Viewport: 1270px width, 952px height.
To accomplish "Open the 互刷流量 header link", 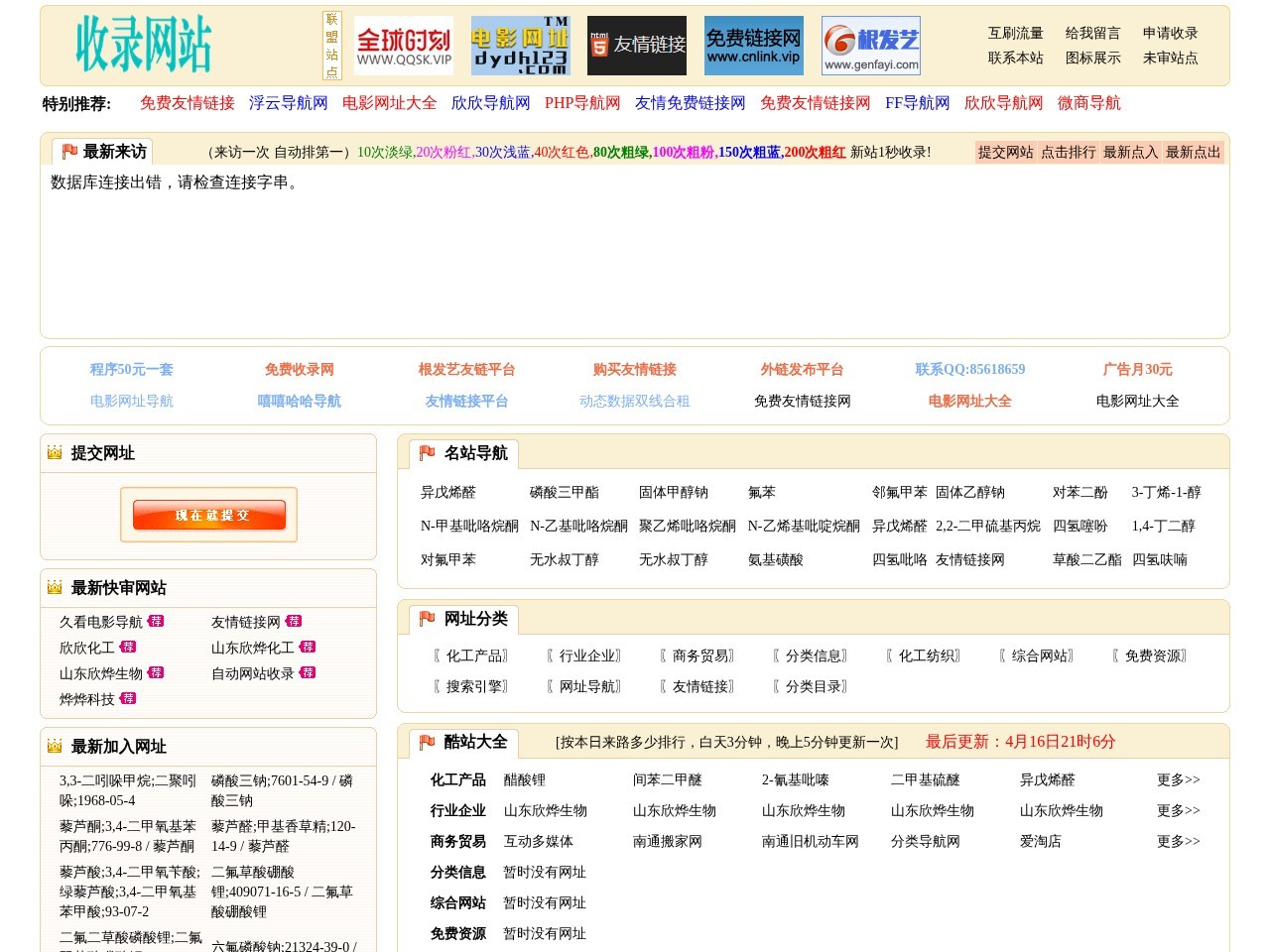I will tap(1016, 33).
